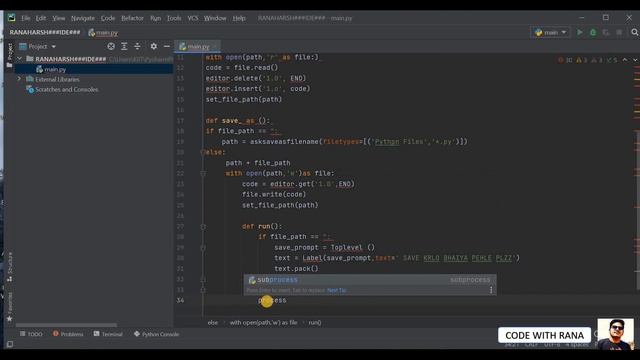
Task: Open the PyCharm application icon menu
Action: click(11, 18)
